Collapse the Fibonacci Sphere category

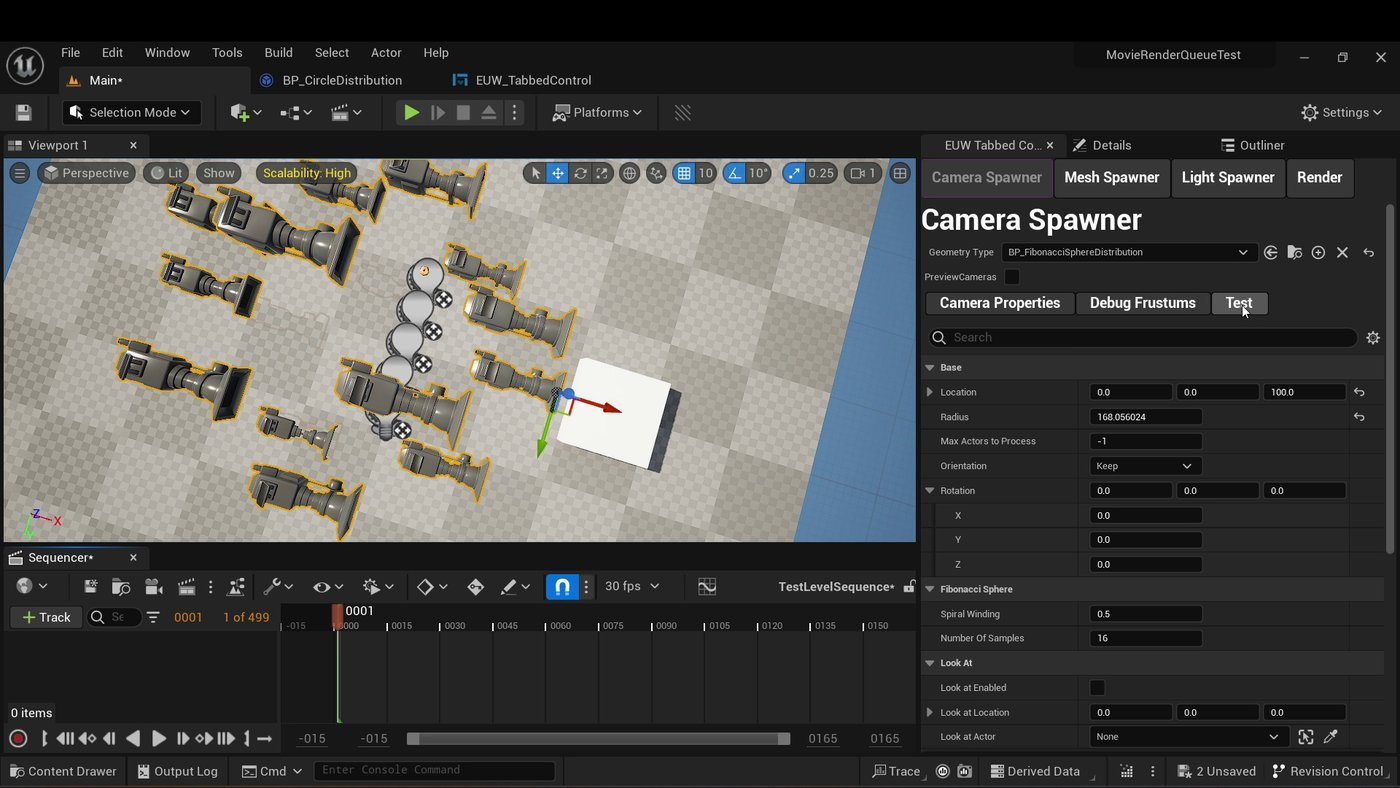click(930, 589)
